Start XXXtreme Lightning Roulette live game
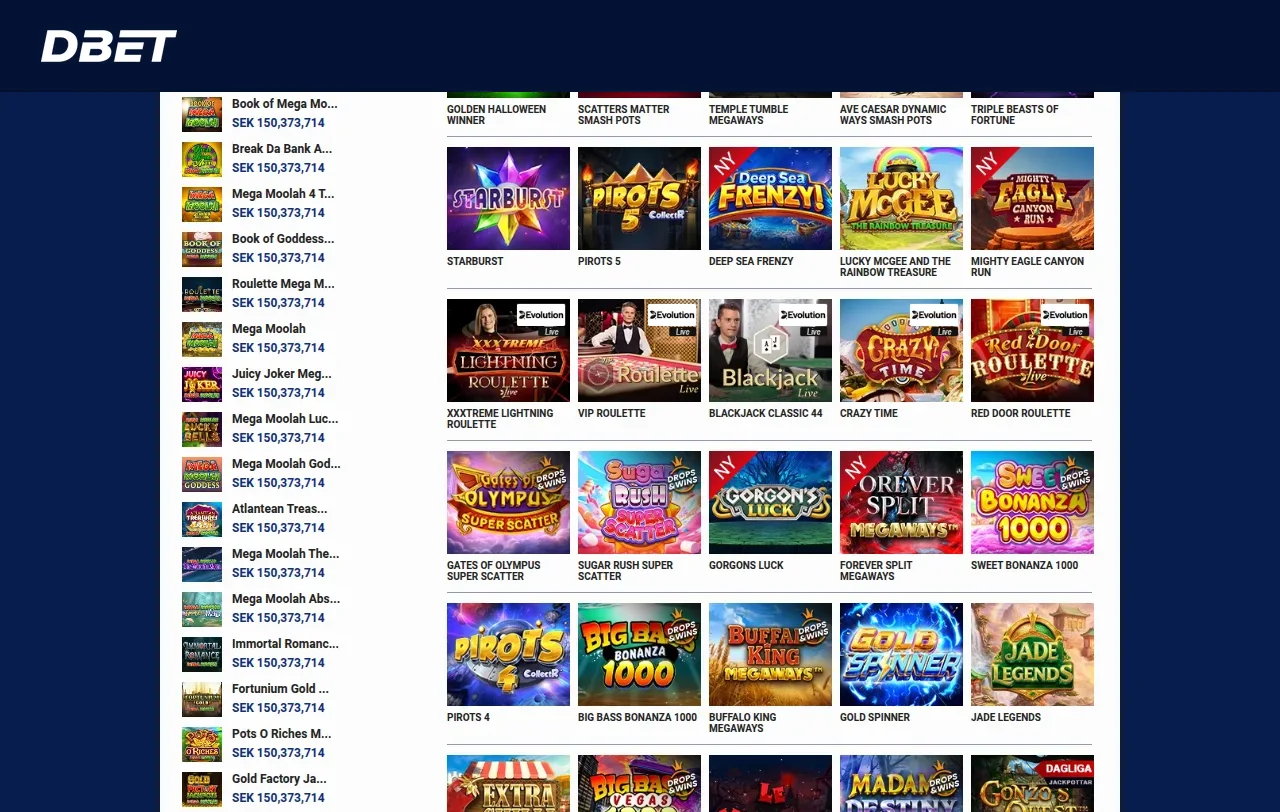The image size is (1280, 812). (x=508, y=350)
